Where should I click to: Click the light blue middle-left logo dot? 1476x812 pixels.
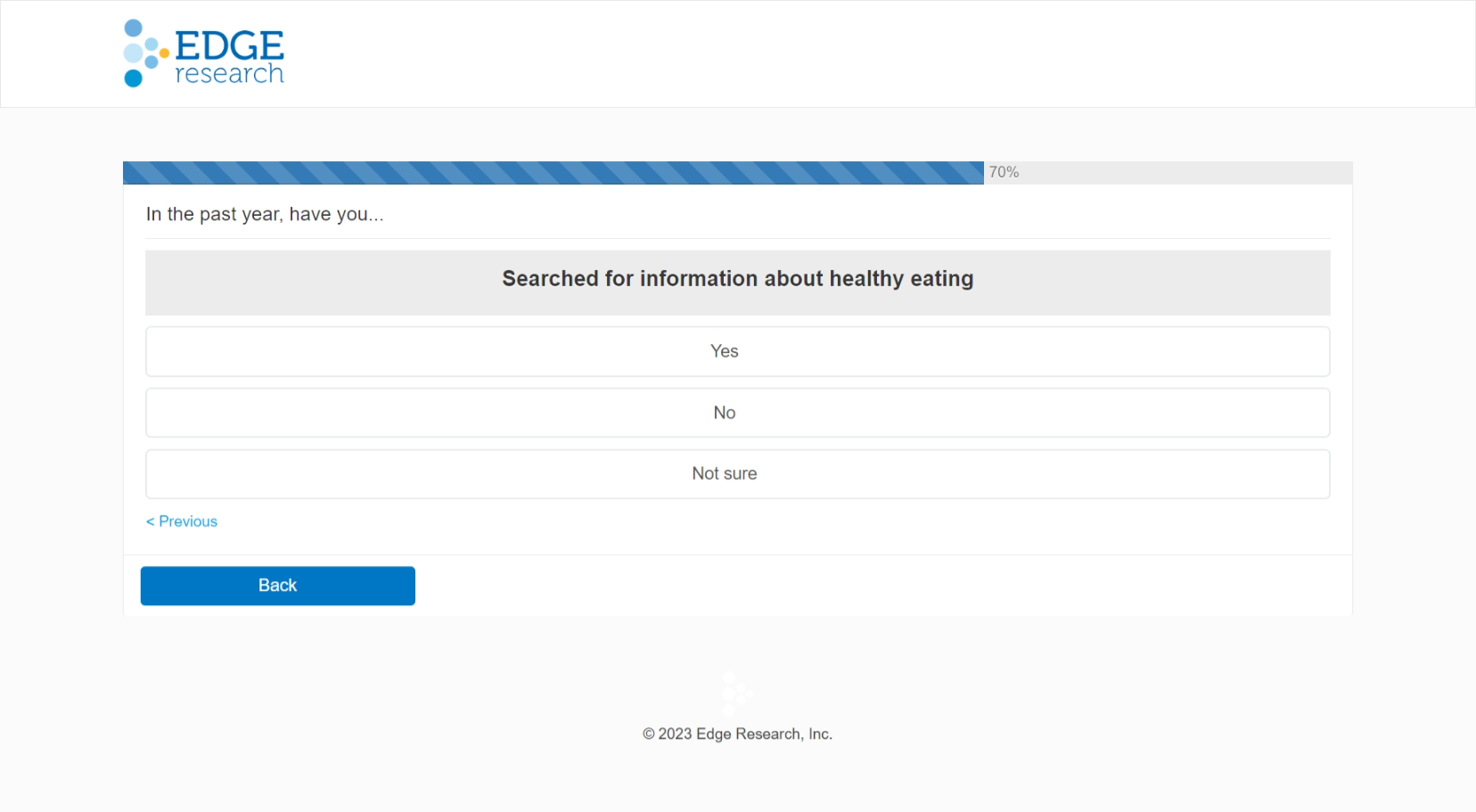click(x=133, y=53)
